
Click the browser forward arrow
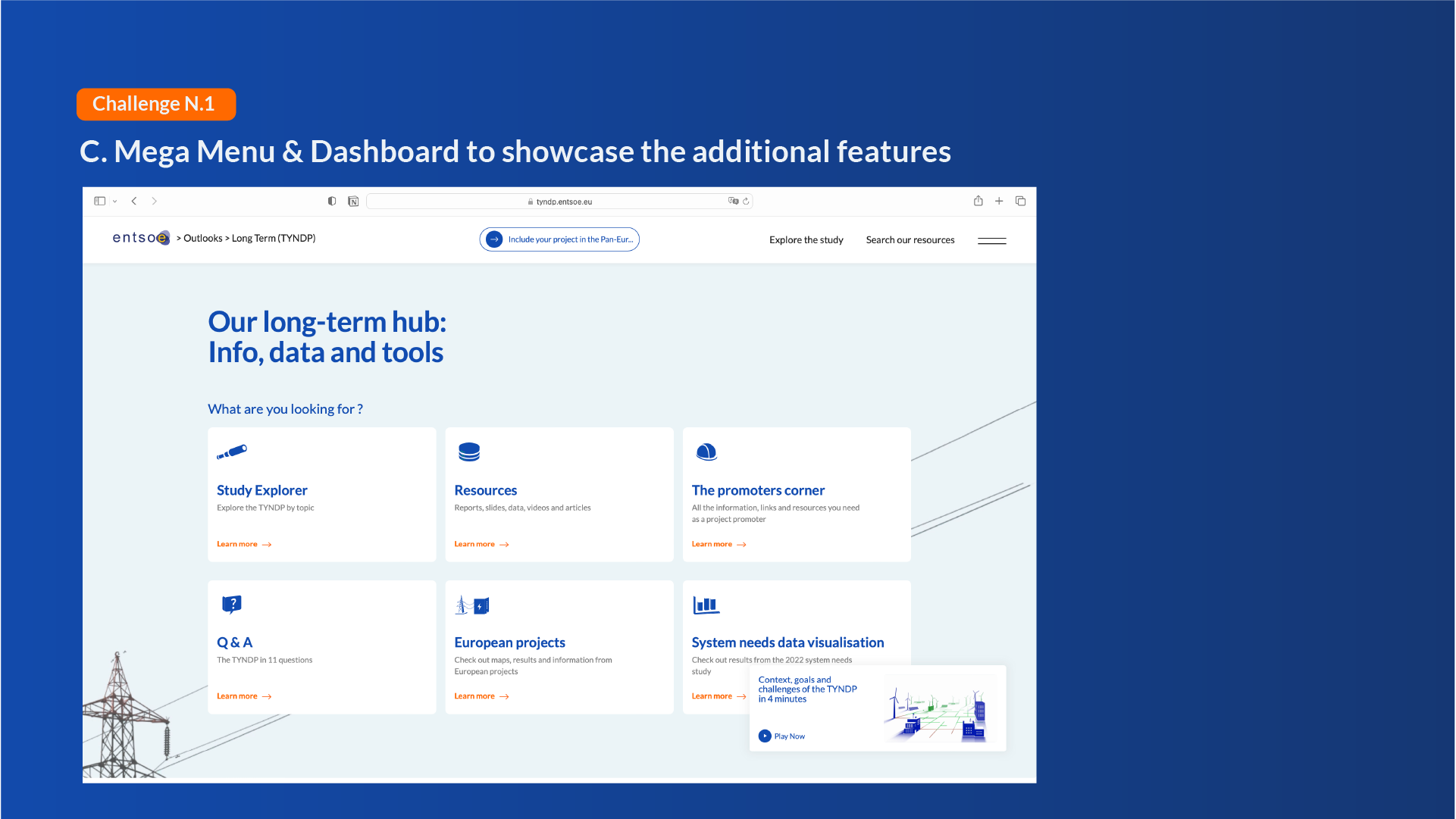click(155, 202)
